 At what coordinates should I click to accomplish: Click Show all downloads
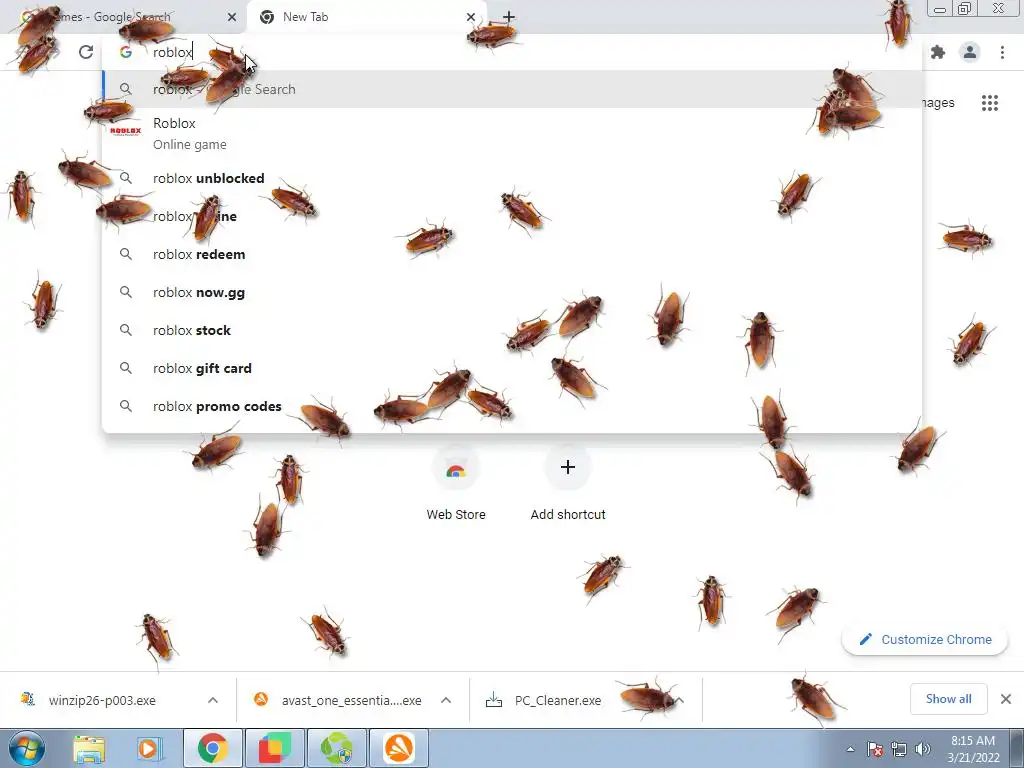[x=948, y=699]
